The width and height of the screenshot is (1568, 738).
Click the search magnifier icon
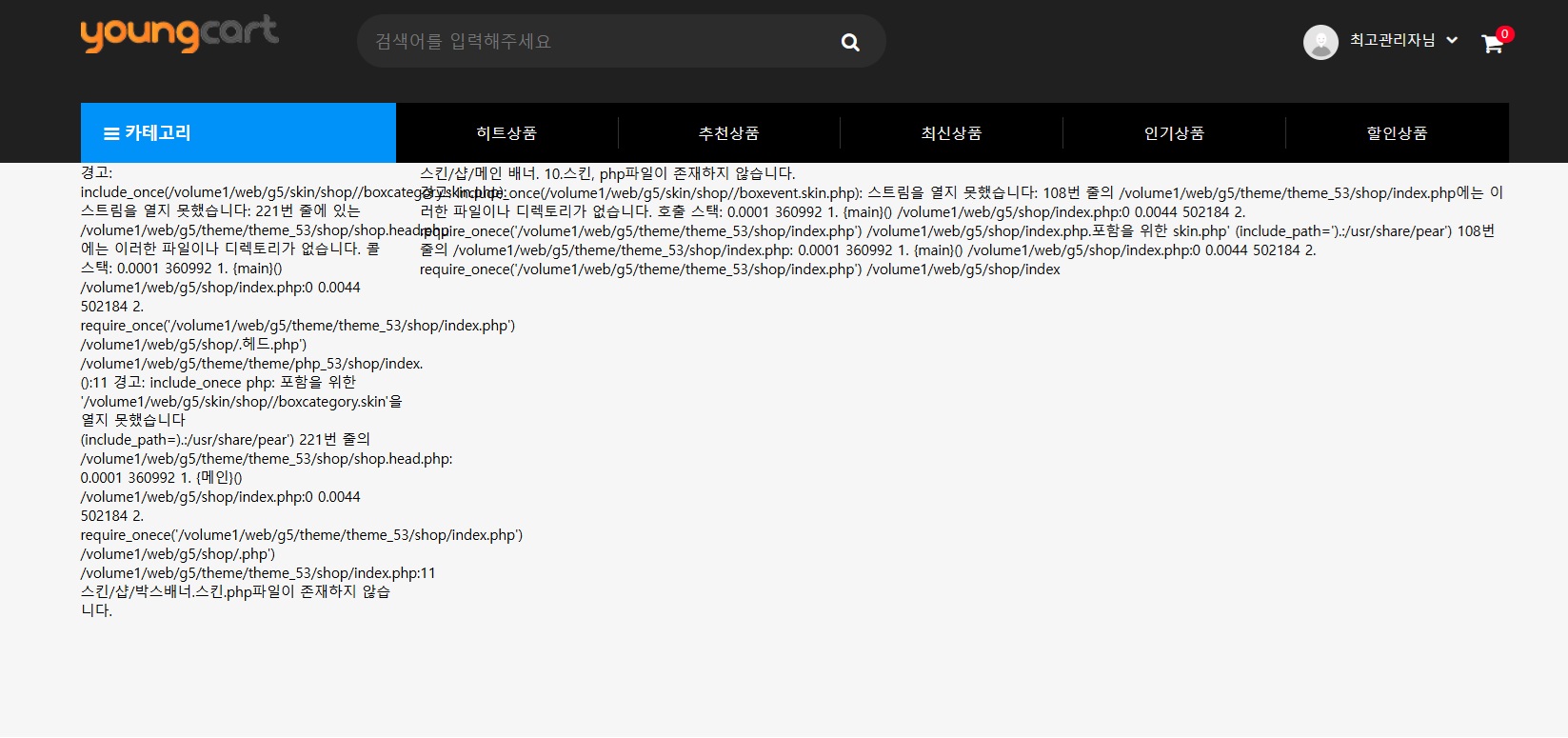tap(851, 42)
